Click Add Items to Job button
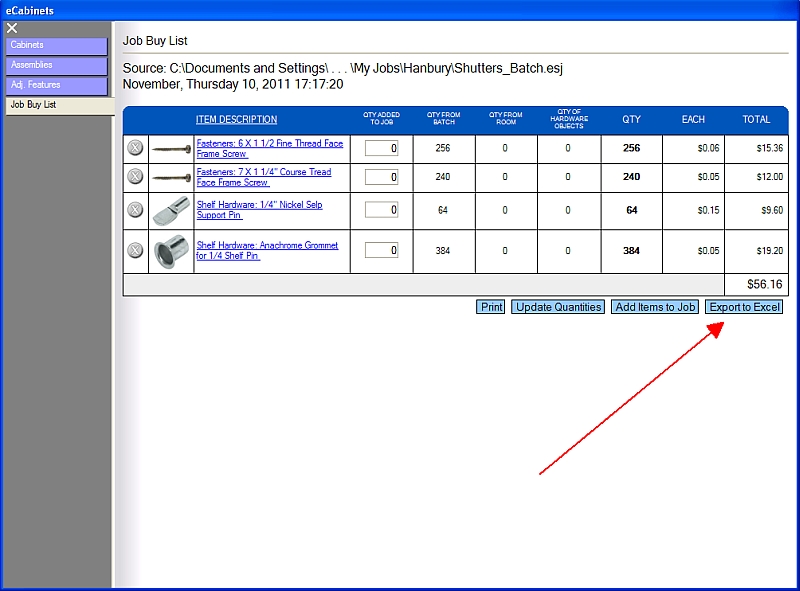This screenshot has width=800, height=591. click(655, 307)
